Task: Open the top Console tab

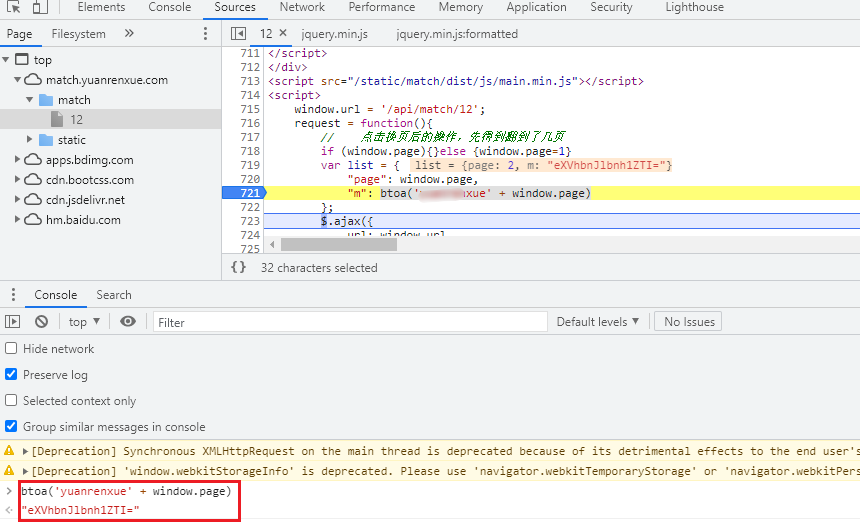Action: pyautogui.click(x=169, y=7)
